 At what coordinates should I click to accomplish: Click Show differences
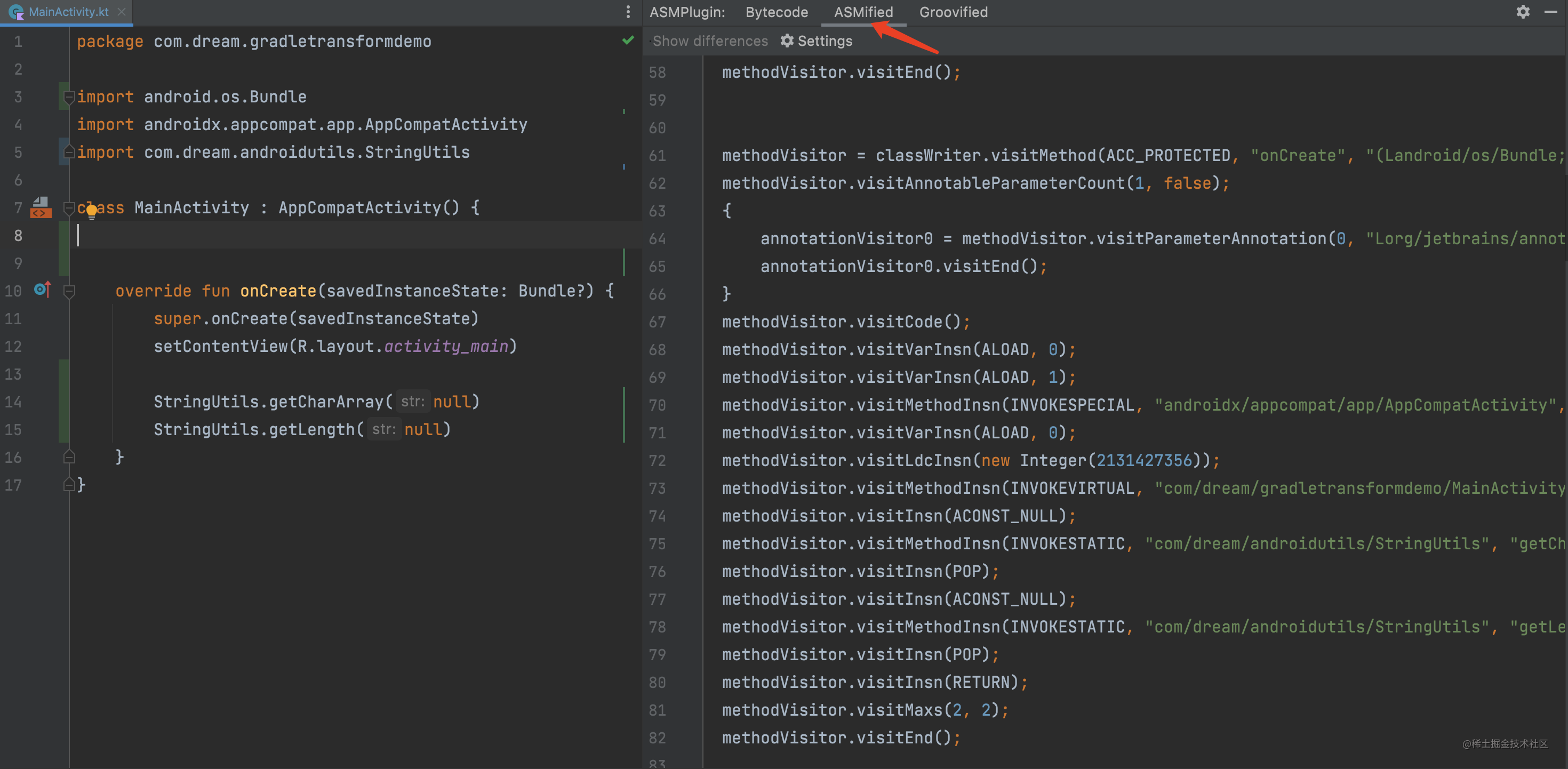point(710,41)
